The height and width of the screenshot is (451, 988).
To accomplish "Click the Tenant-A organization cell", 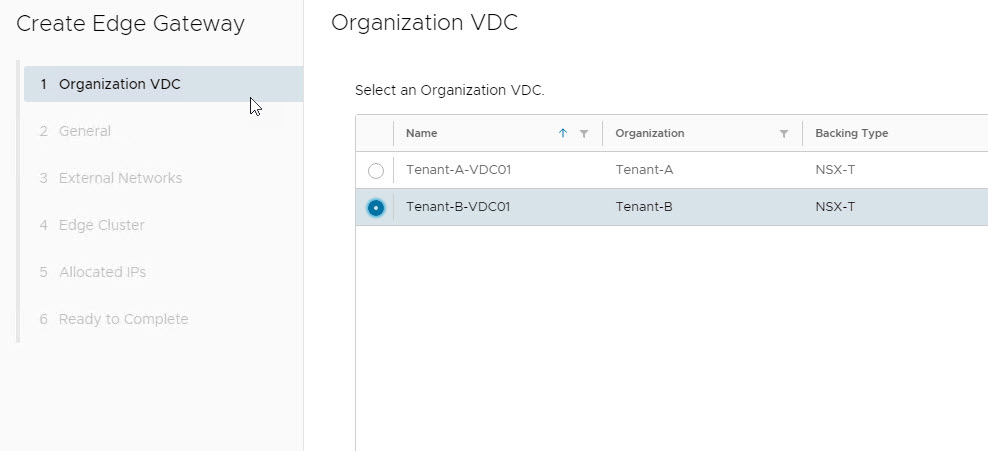I will (x=644, y=170).
